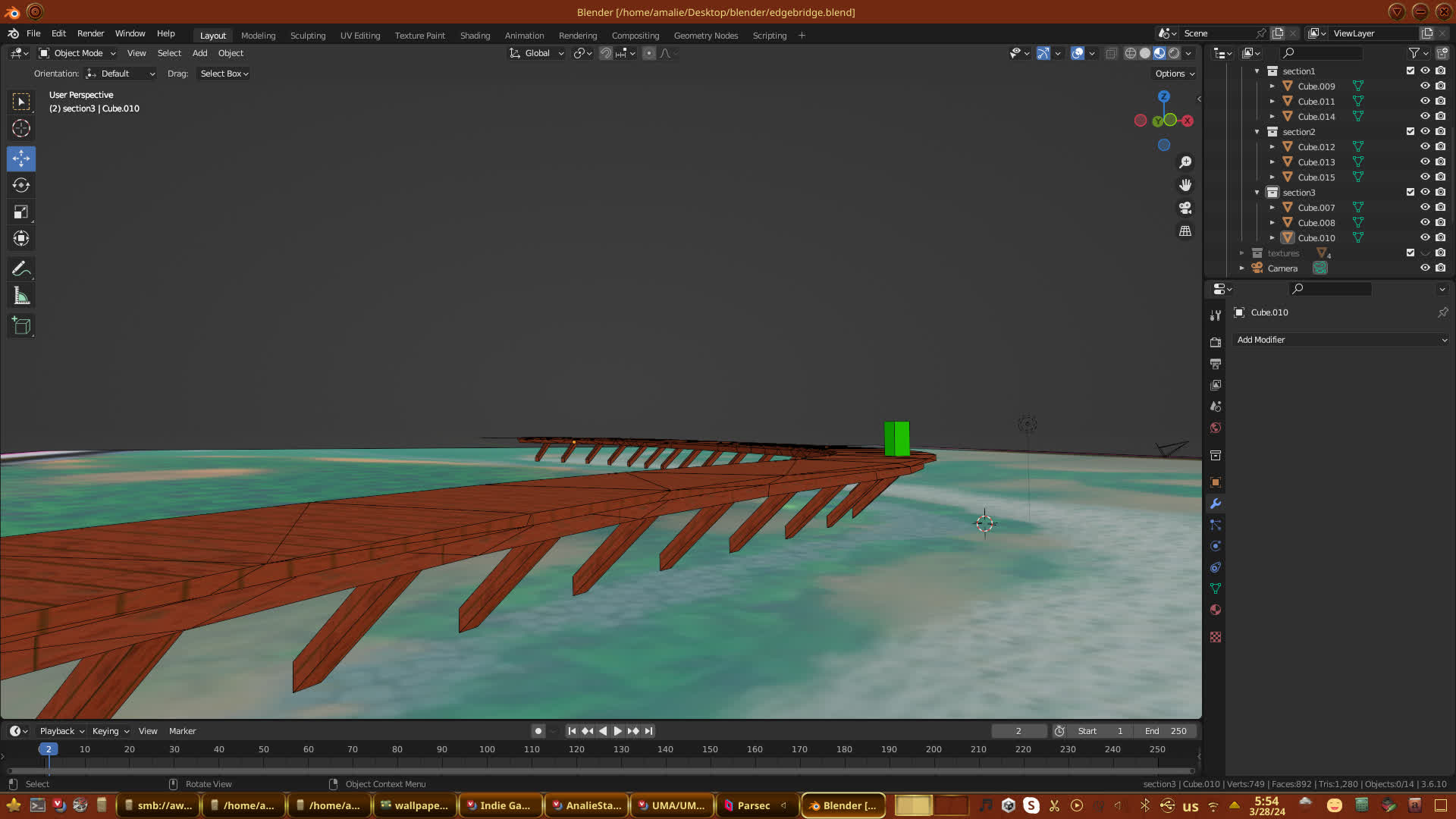Uncheck the section2 collection checkbox
Image resolution: width=1456 pixels, height=819 pixels.
[1410, 131]
